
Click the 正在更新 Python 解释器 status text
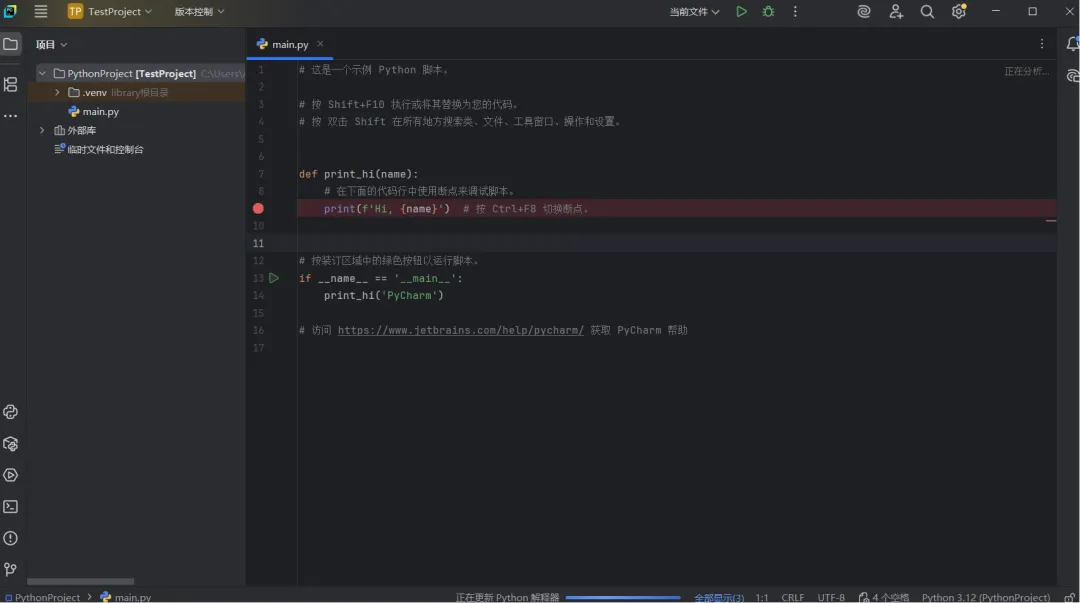point(507,597)
